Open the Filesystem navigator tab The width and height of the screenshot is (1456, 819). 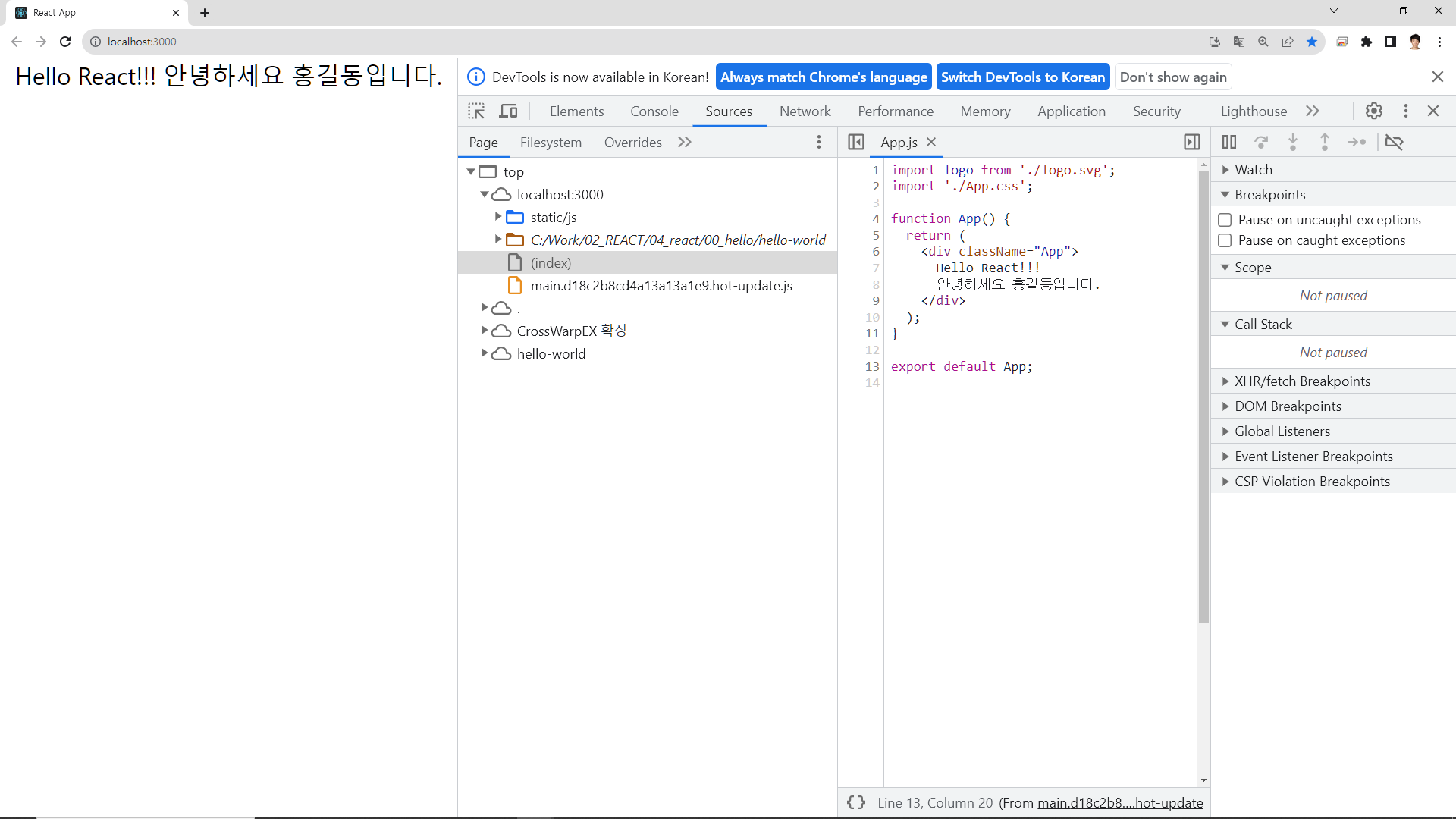point(551,143)
